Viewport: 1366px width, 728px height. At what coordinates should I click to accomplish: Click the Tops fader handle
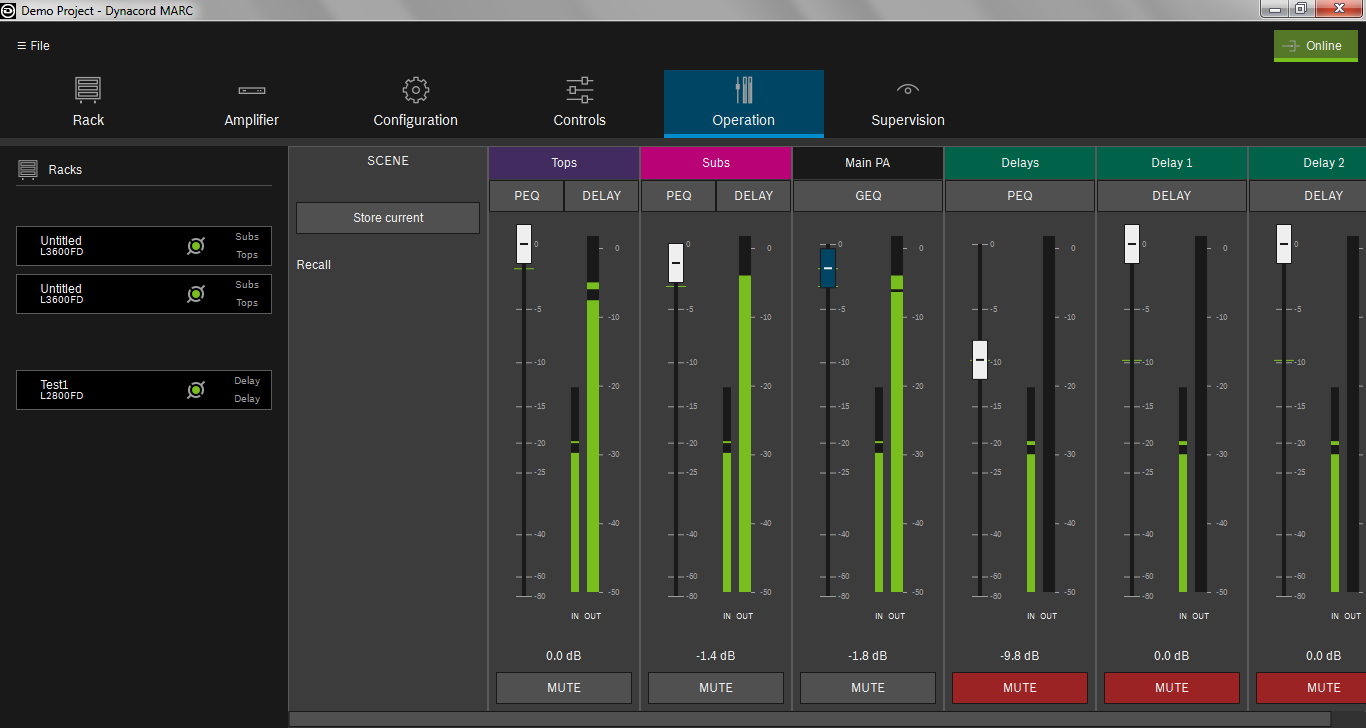point(524,244)
